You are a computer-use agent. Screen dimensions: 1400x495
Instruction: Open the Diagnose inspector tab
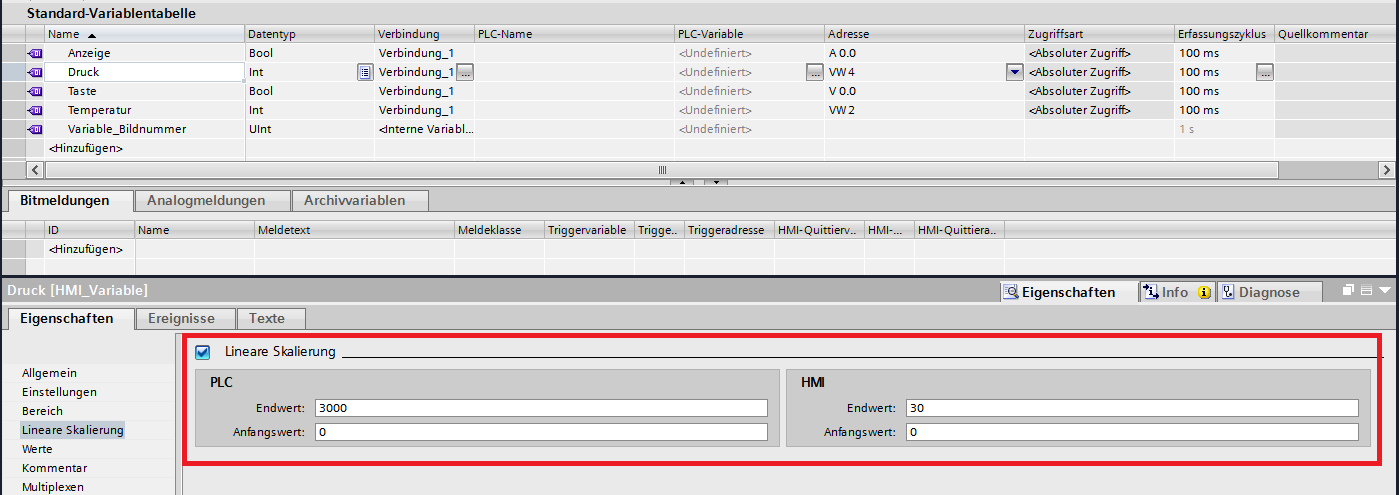1269,292
